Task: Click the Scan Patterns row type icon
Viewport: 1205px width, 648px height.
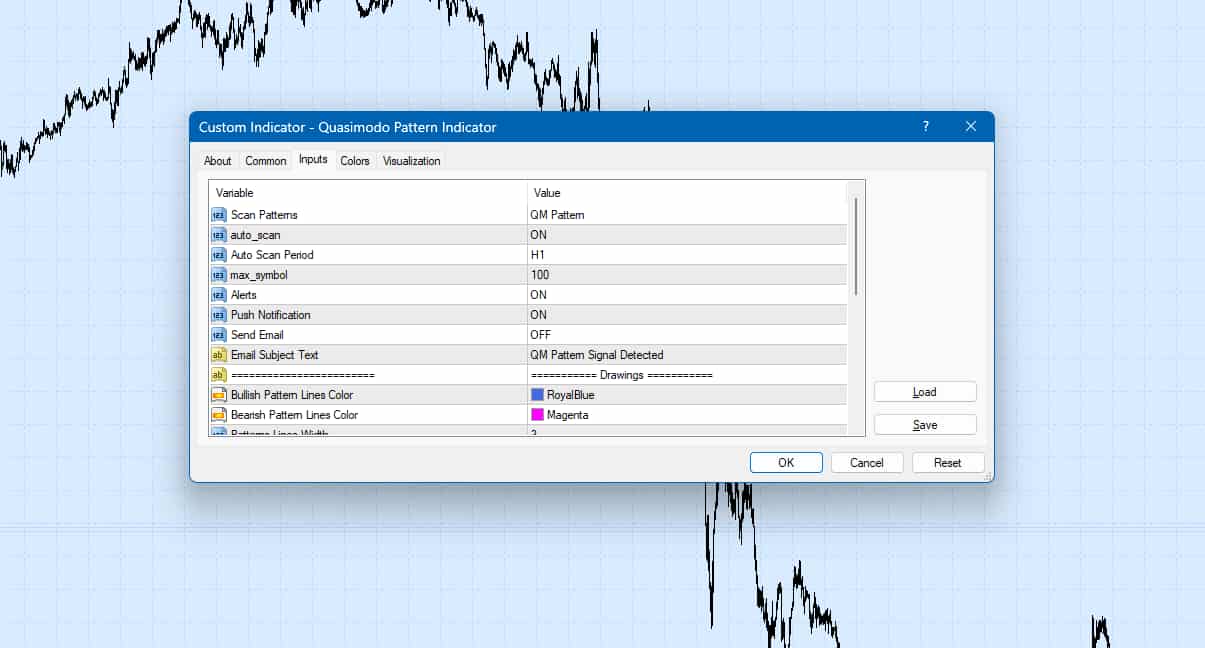Action: (x=219, y=215)
